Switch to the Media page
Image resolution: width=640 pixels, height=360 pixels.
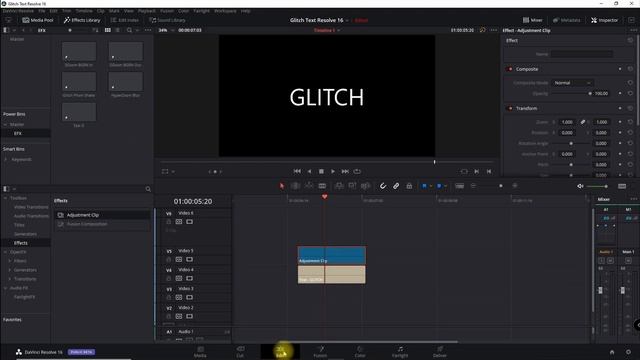click(200, 352)
